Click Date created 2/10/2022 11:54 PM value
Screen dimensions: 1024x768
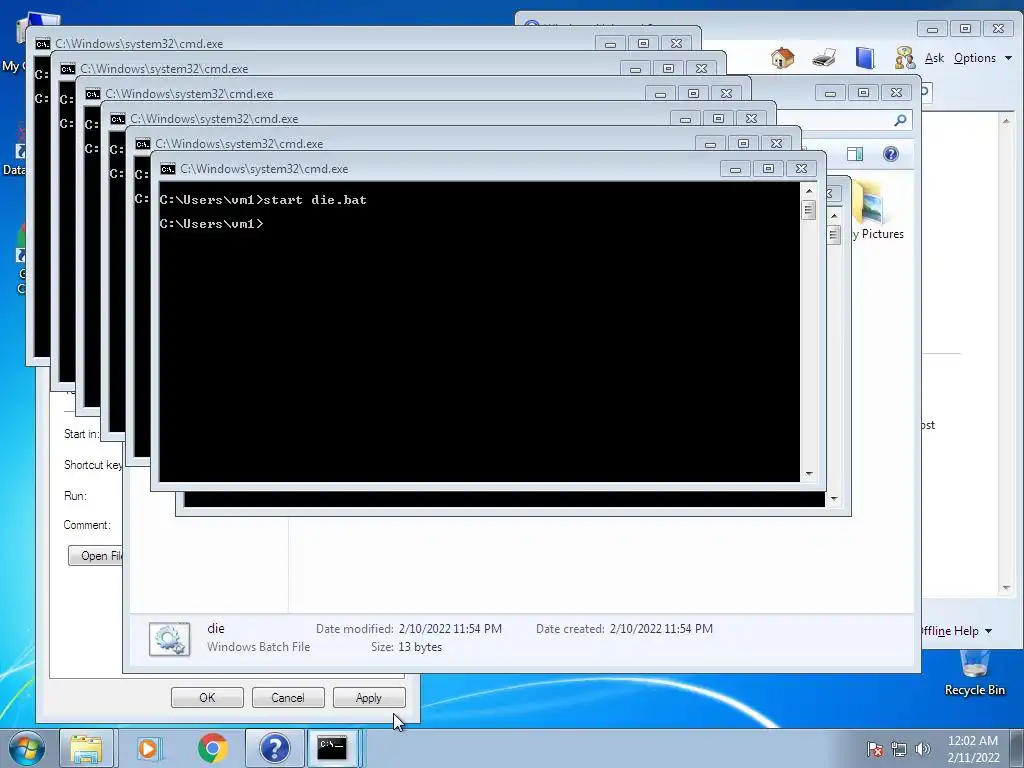(661, 628)
